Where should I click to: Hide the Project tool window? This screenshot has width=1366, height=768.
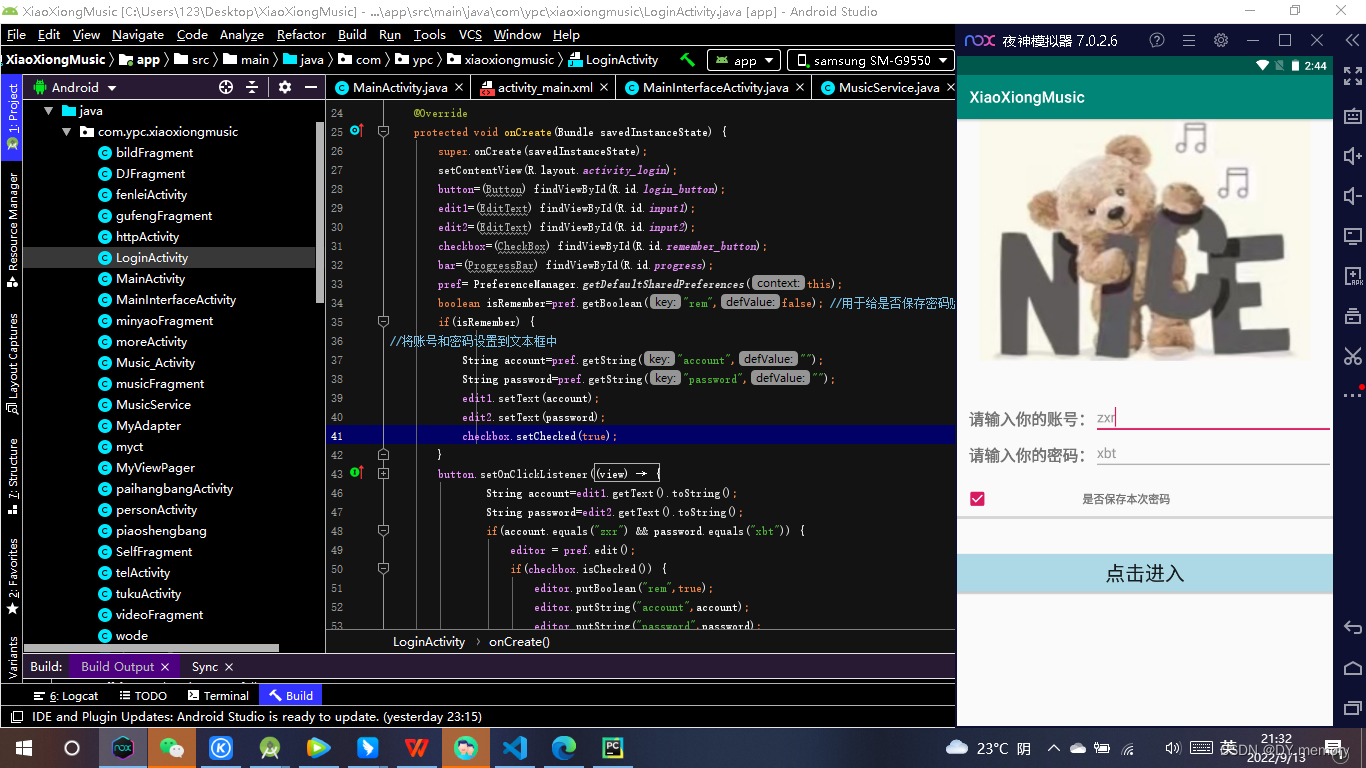coord(309,87)
